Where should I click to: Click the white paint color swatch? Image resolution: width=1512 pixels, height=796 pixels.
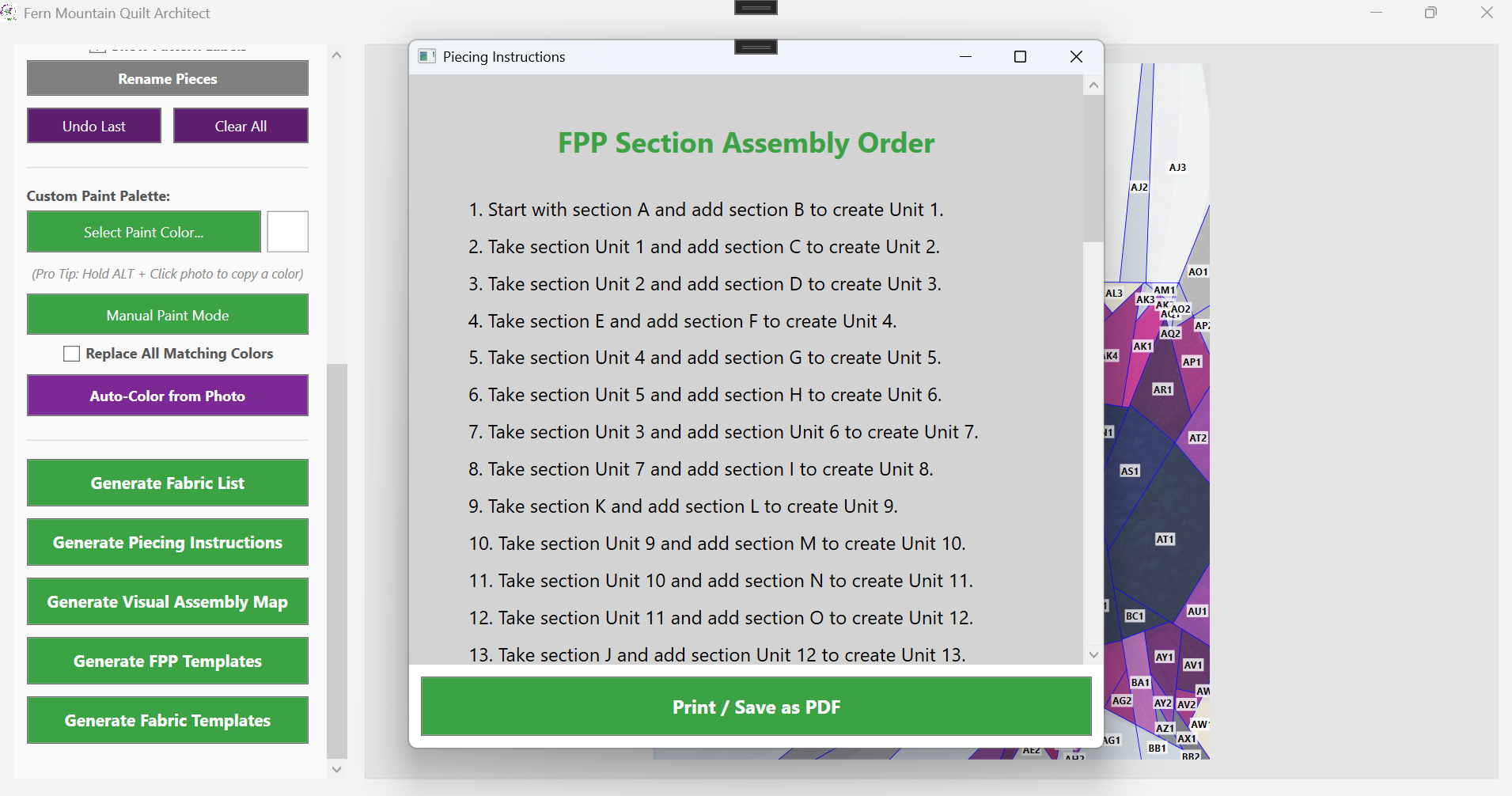287,232
